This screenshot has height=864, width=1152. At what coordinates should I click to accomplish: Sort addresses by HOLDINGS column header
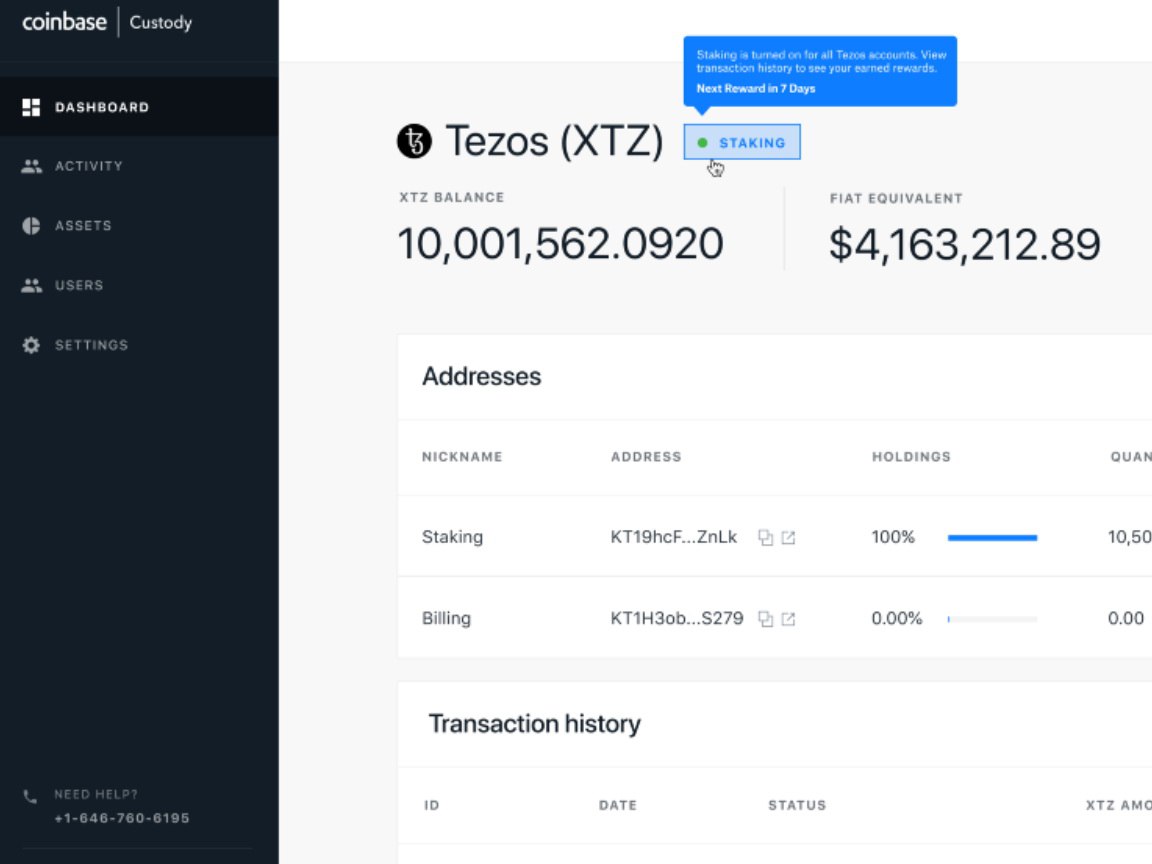(912, 457)
